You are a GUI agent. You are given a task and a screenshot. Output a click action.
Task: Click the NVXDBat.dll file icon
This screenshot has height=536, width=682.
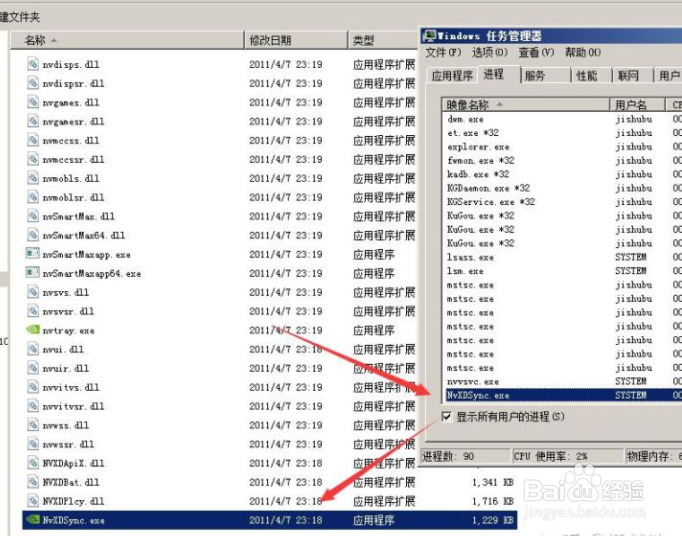[33, 482]
